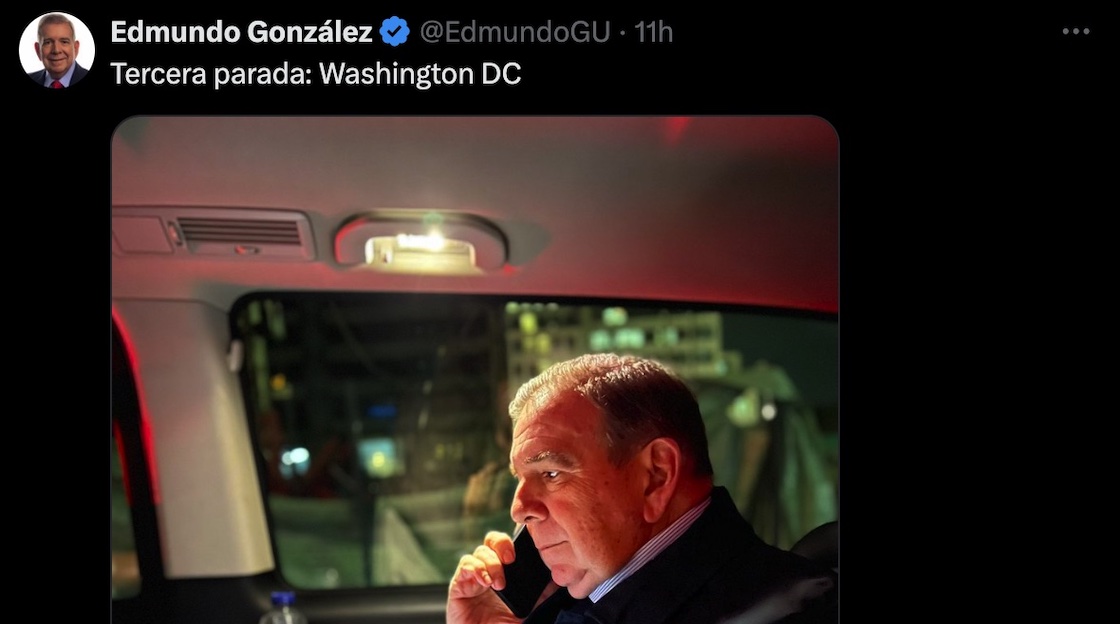1120x624 pixels.
Task: Click the display name Edmundo González
Action: (241, 32)
